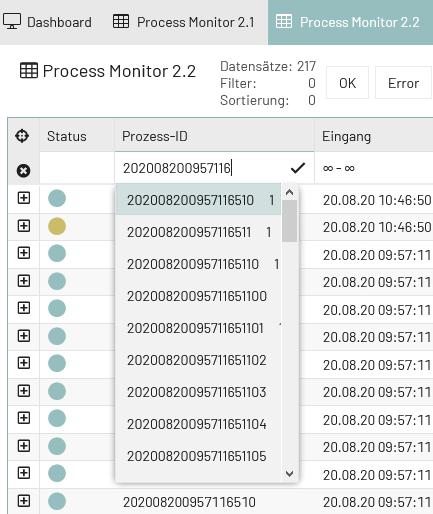This screenshot has width=433, height=514.
Task: Click the Filter: 0 count
Action: [x=312, y=83]
